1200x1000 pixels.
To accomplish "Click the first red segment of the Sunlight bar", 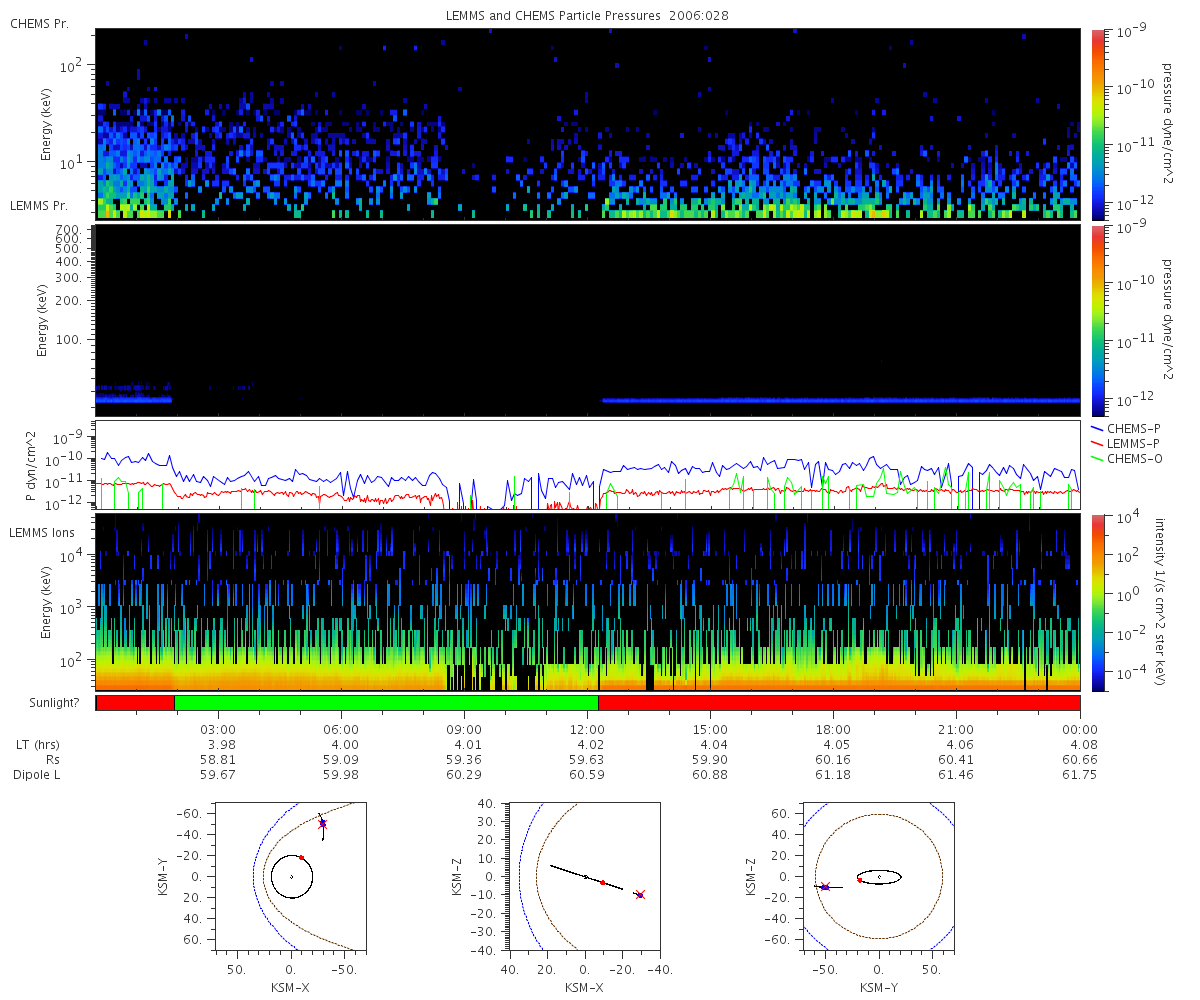I will tap(135, 703).
